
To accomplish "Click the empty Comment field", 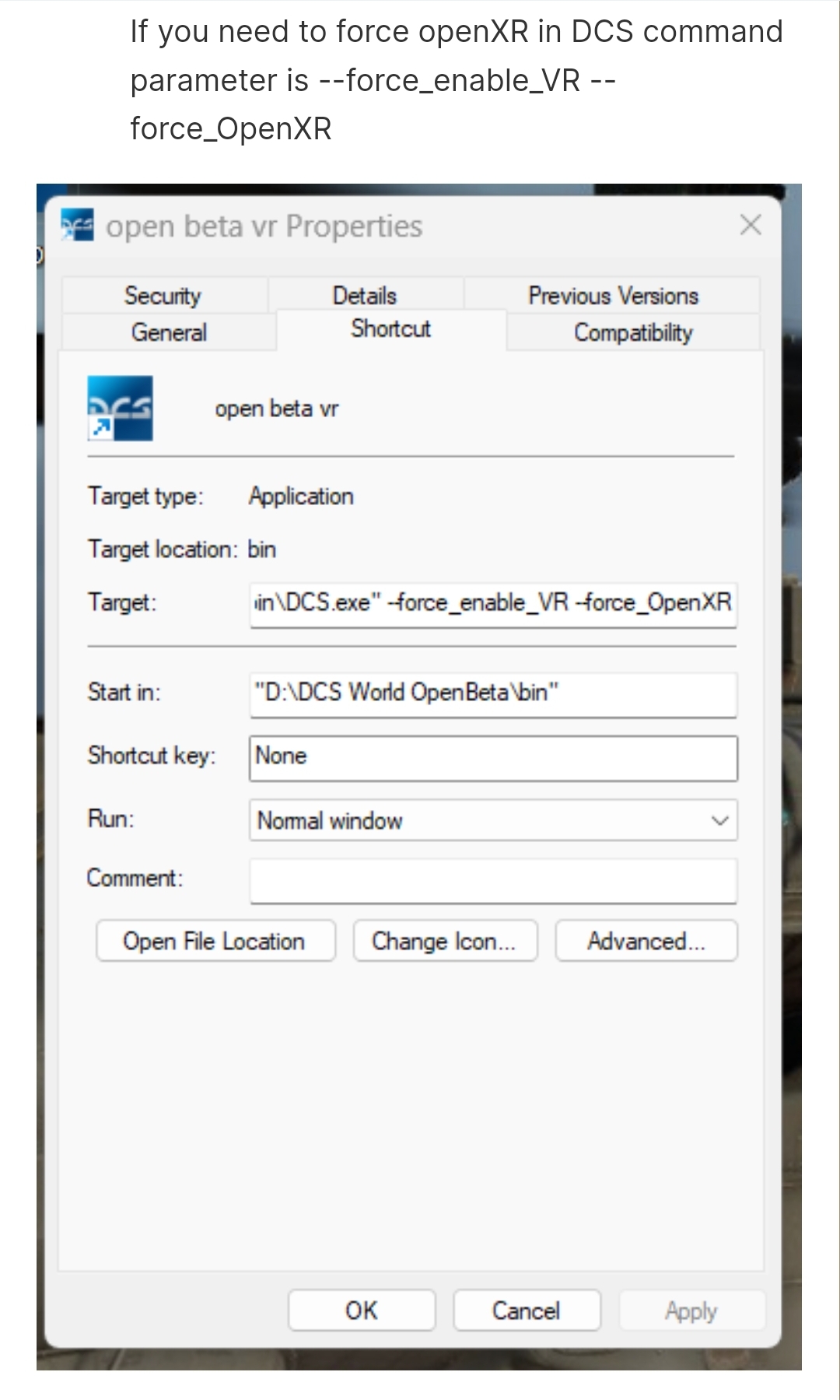I will point(493,881).
